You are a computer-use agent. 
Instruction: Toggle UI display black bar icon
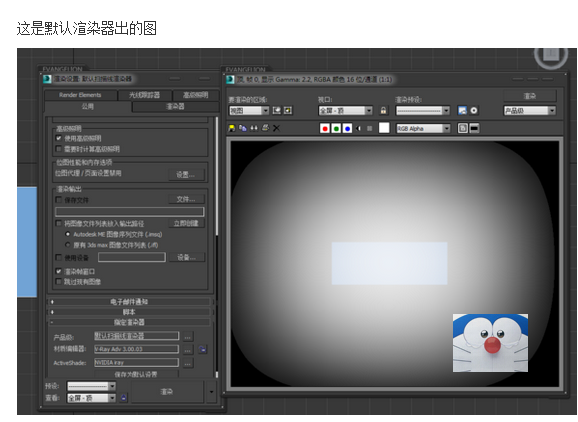coord(474,128)
